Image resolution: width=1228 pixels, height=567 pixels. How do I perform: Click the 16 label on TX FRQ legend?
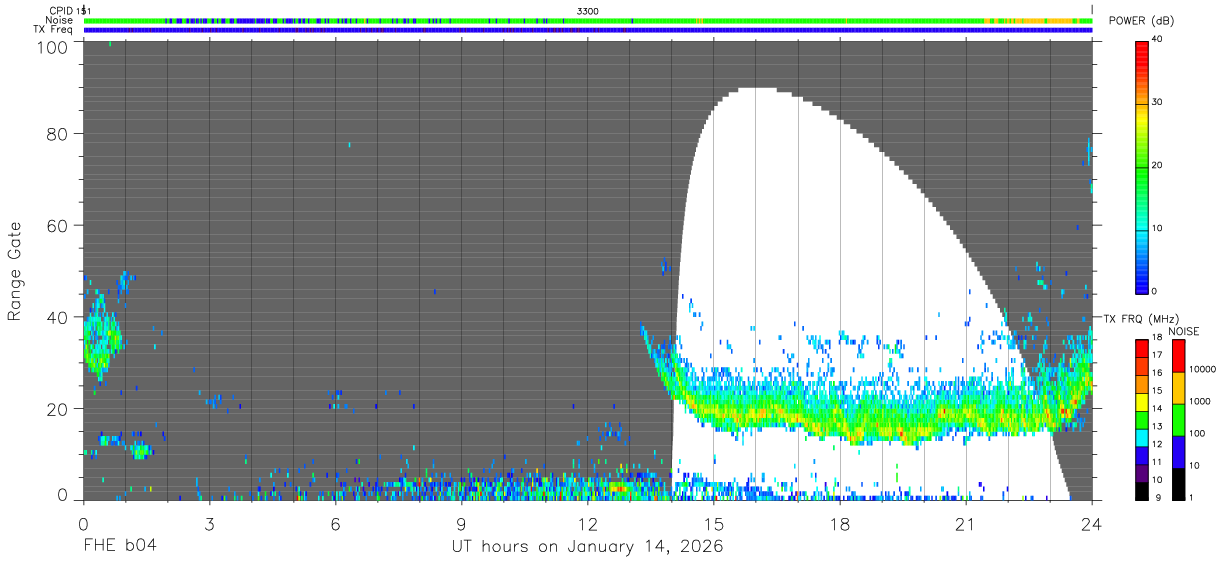coord(1155,373)
